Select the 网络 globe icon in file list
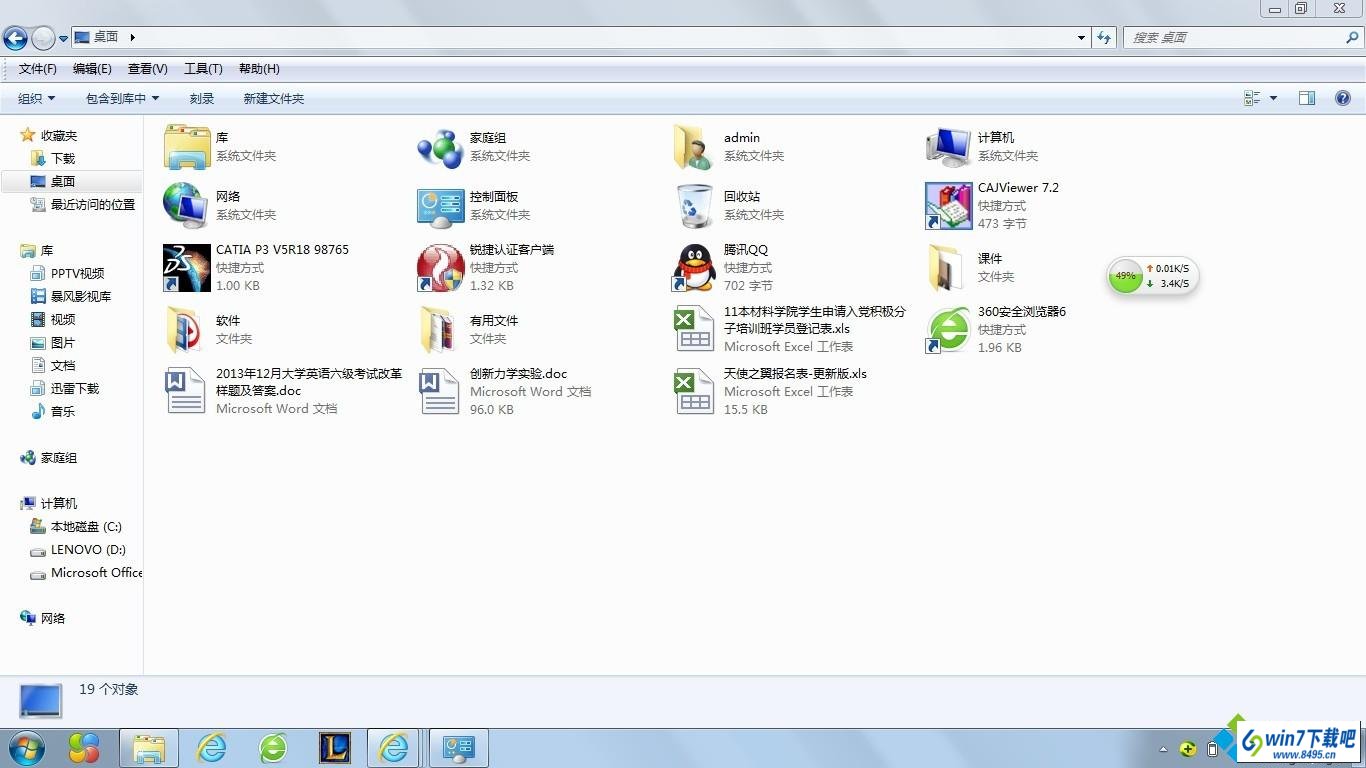Viewport: 1366px width, 768px height. click(x=187, y=206)
